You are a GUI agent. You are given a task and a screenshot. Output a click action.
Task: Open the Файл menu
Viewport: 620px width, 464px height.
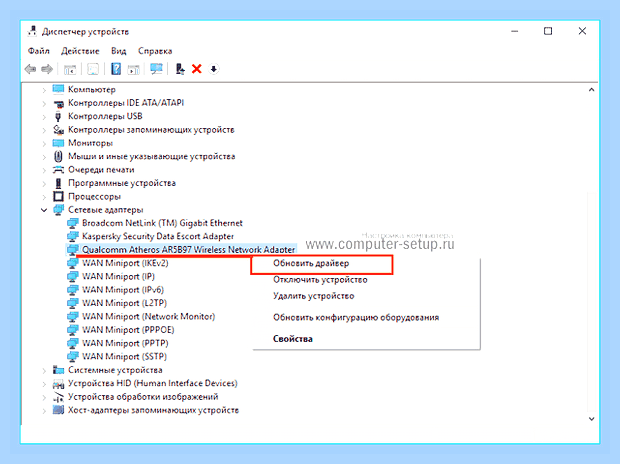click(x=38, y=51)
